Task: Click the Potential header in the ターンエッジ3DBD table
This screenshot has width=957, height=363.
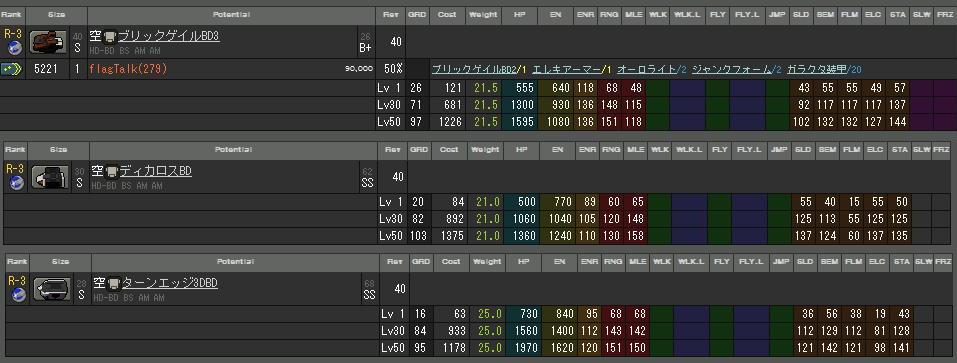Action: point(236,261)
